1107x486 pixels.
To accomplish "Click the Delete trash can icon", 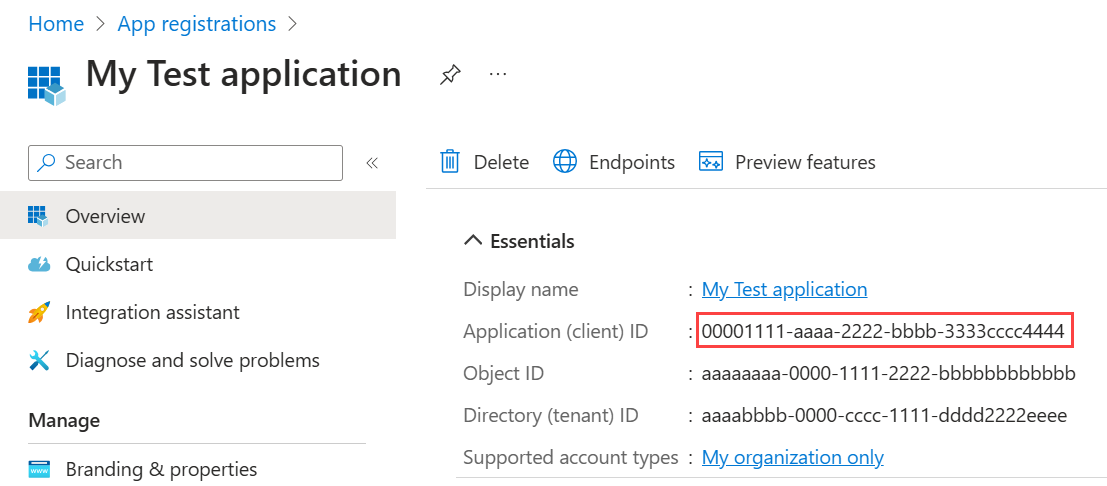I will [x=451, y=162].
